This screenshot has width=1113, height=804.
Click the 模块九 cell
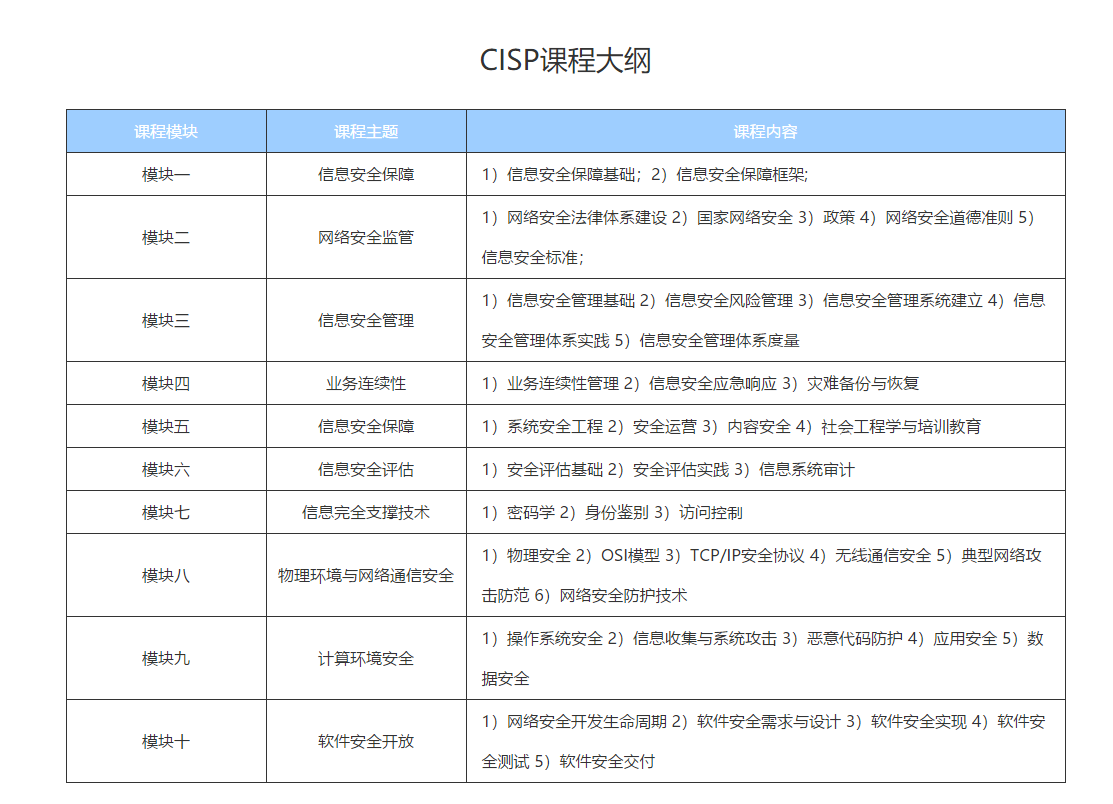point(166,658)
